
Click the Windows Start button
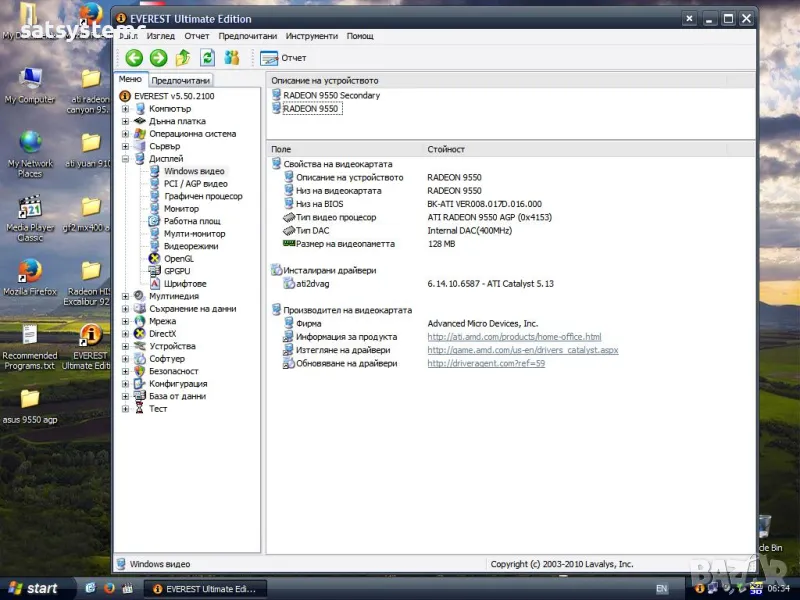[x=32, y=588]
